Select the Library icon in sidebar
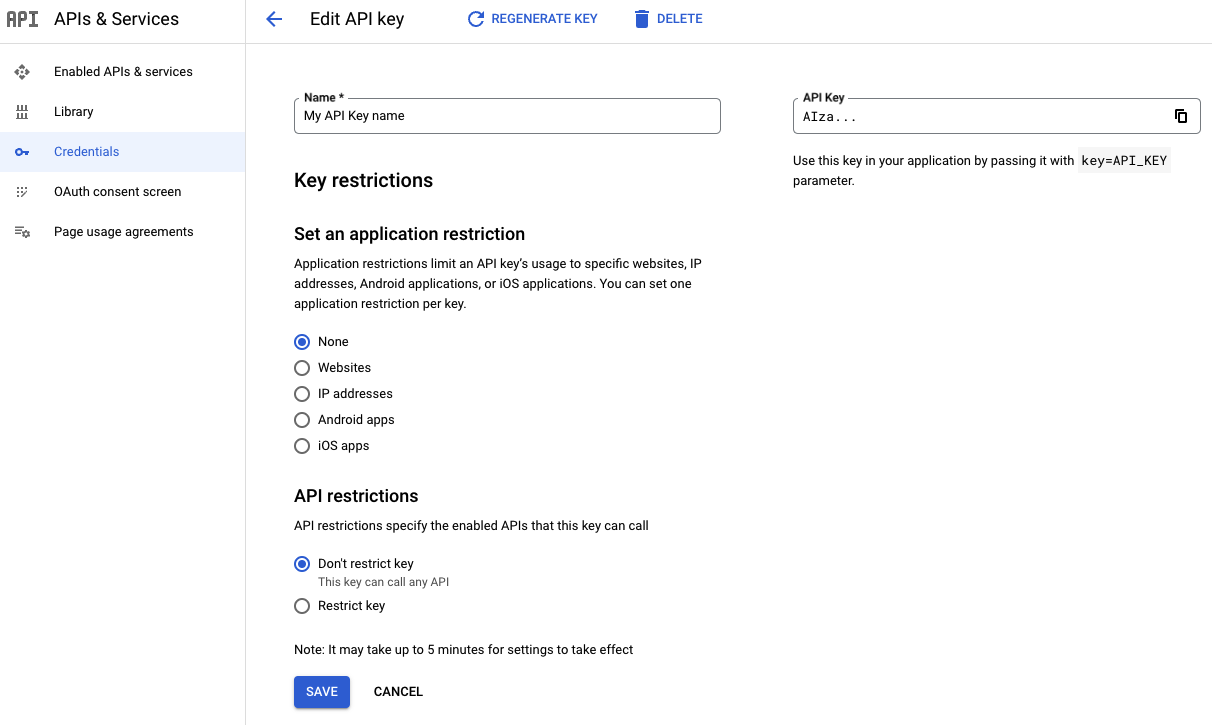 [x=22, y=111]
